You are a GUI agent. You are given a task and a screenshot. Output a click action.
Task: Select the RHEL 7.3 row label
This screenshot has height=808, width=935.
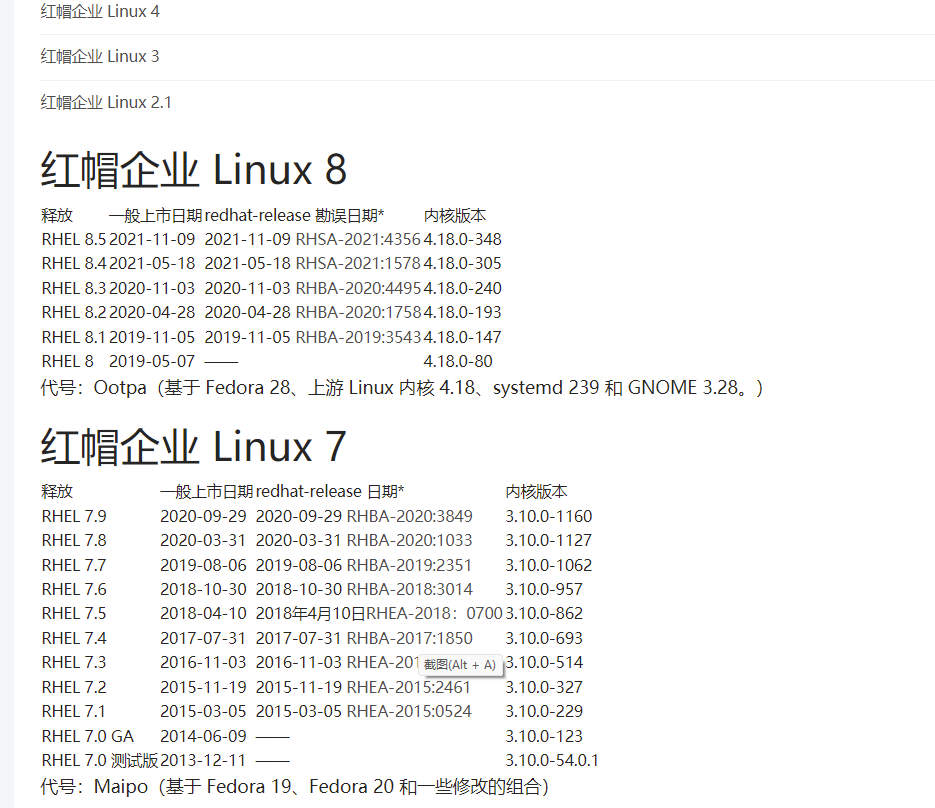[74, 663]
